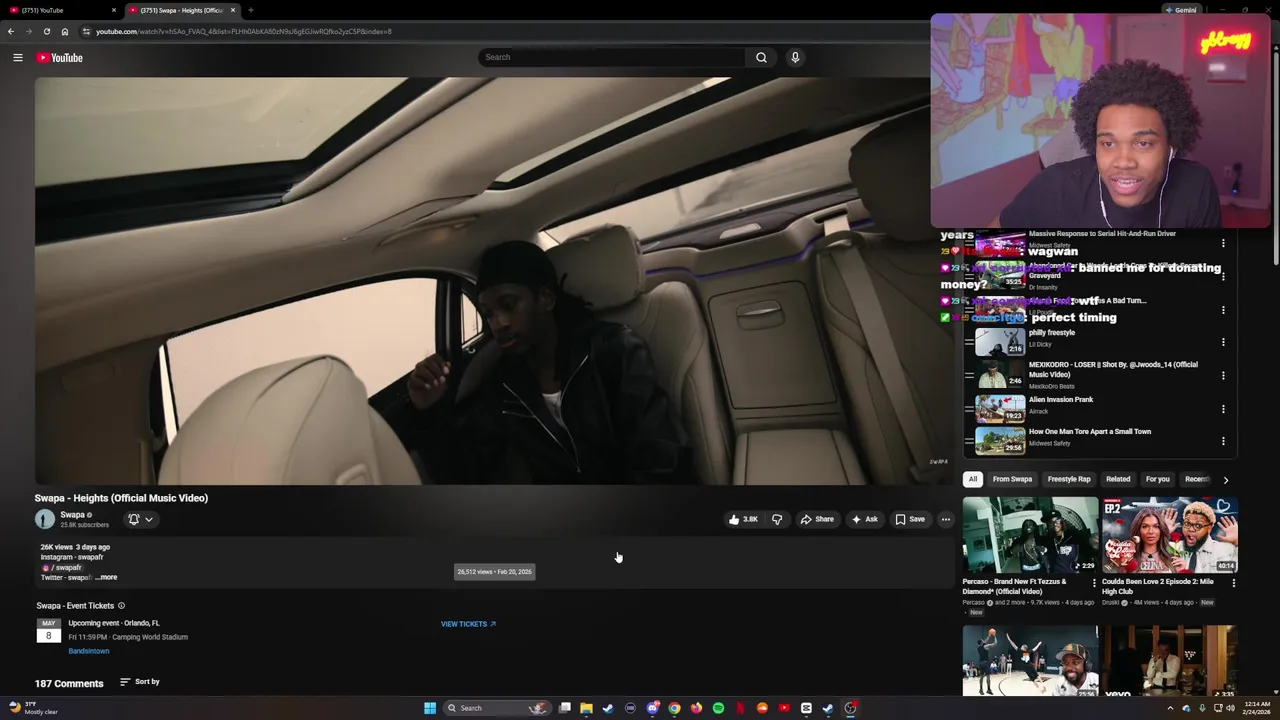Grab reorder handle of Alien Invasion Prank
The image size is (1280, 720).
969,409
